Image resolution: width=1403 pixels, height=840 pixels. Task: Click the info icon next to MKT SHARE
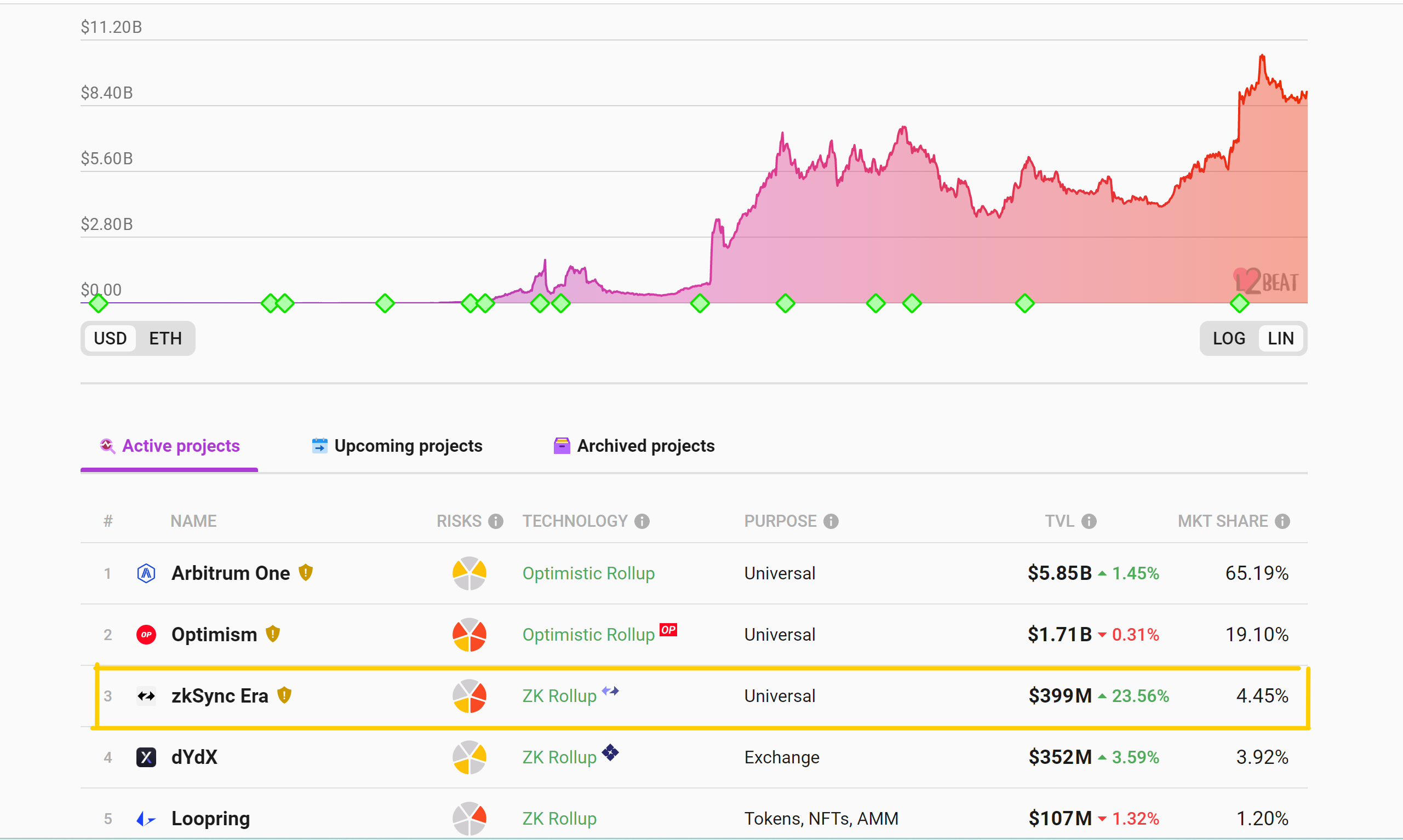pos(1283,521)
